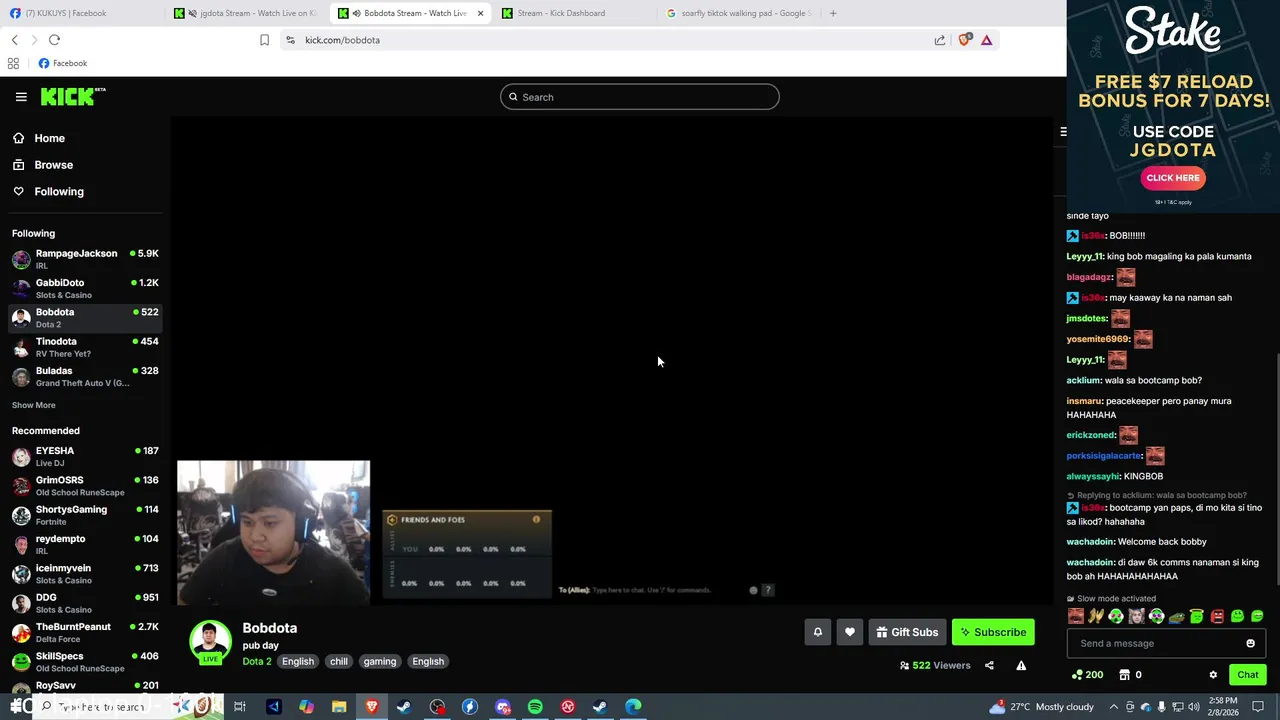This screenshot has height=720, width=1280.
Task: Open RampageJackson's channel from Following
Action: (x=85, y=259)
